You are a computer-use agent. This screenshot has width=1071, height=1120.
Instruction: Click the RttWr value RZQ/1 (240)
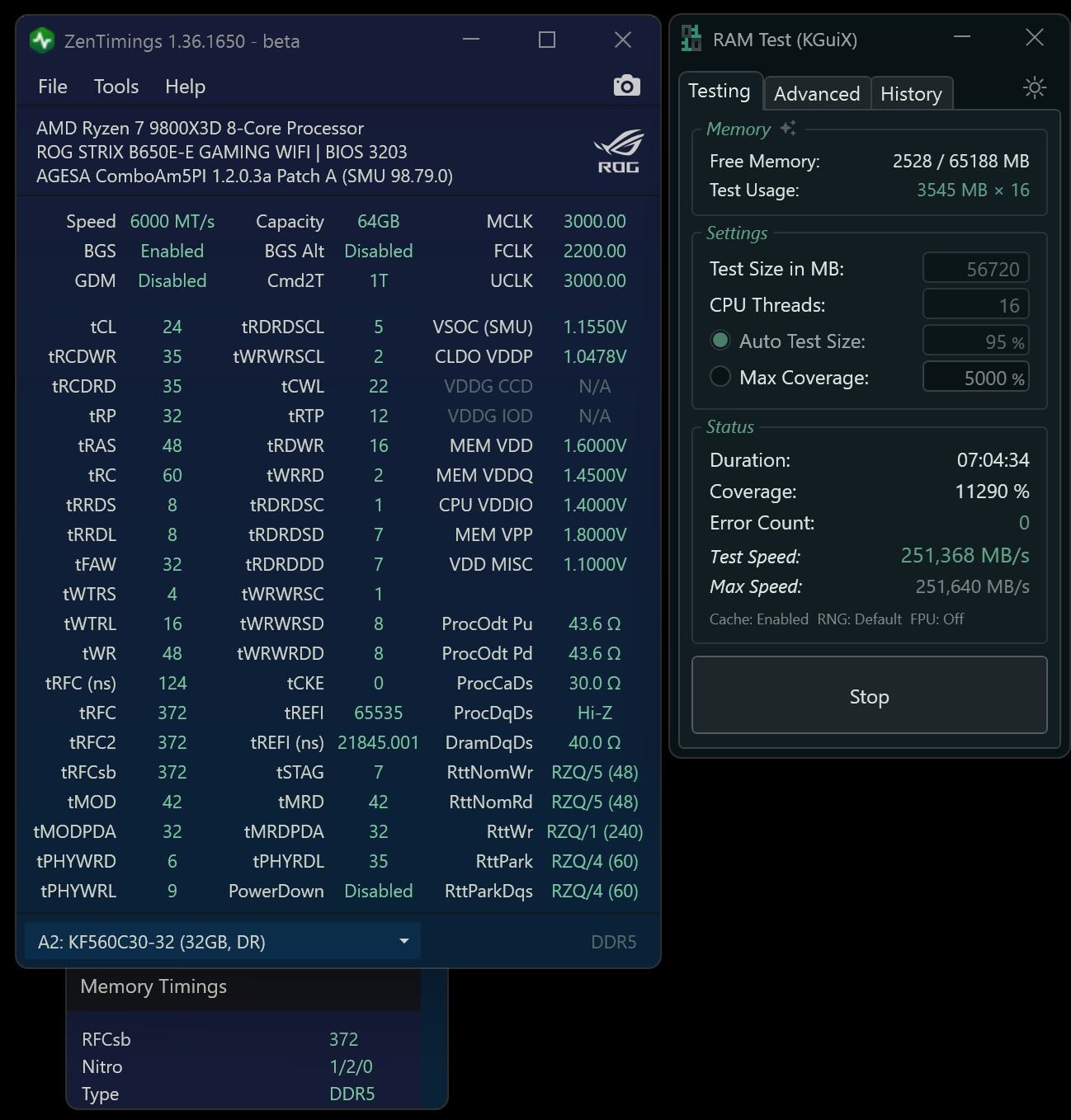(594, 831)
